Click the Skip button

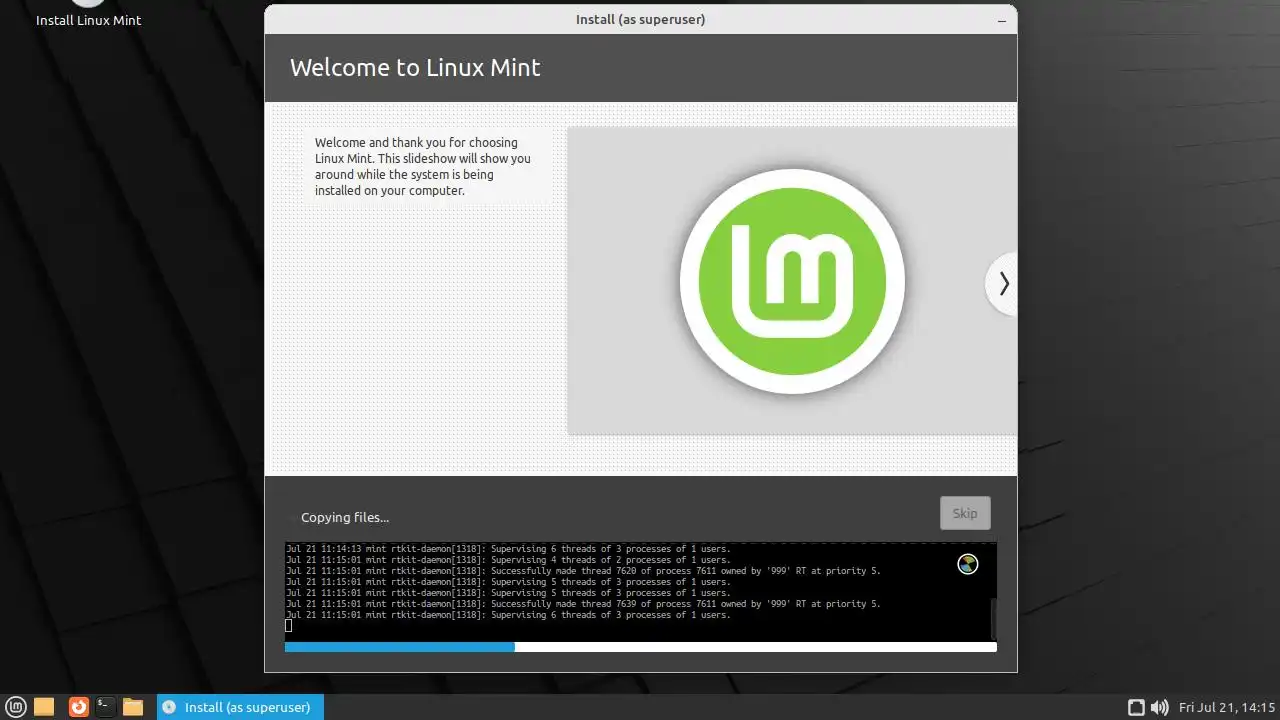coord(965,513)
